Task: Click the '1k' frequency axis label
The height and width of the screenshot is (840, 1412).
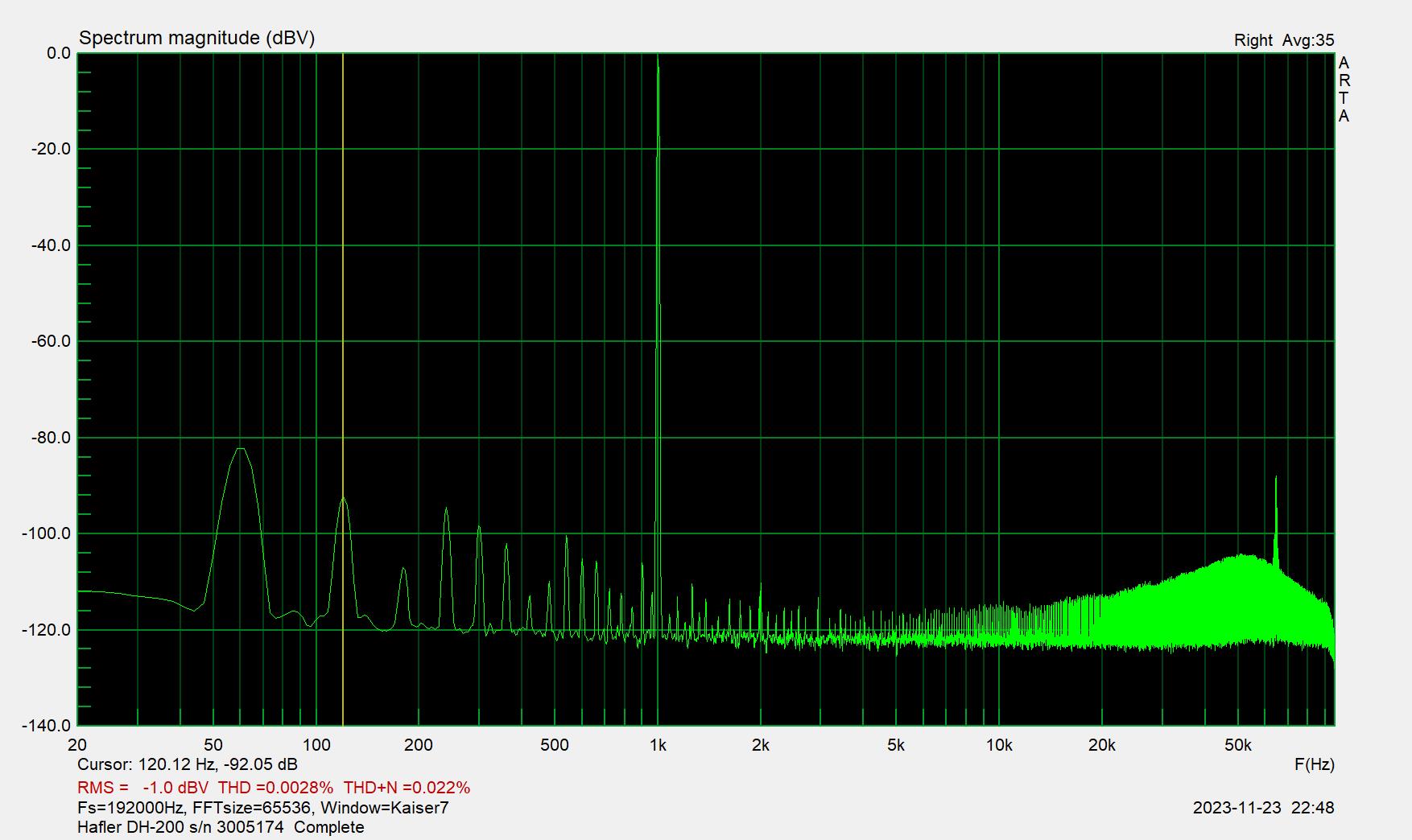Action: pyautogui.click(x=658, y=745)
